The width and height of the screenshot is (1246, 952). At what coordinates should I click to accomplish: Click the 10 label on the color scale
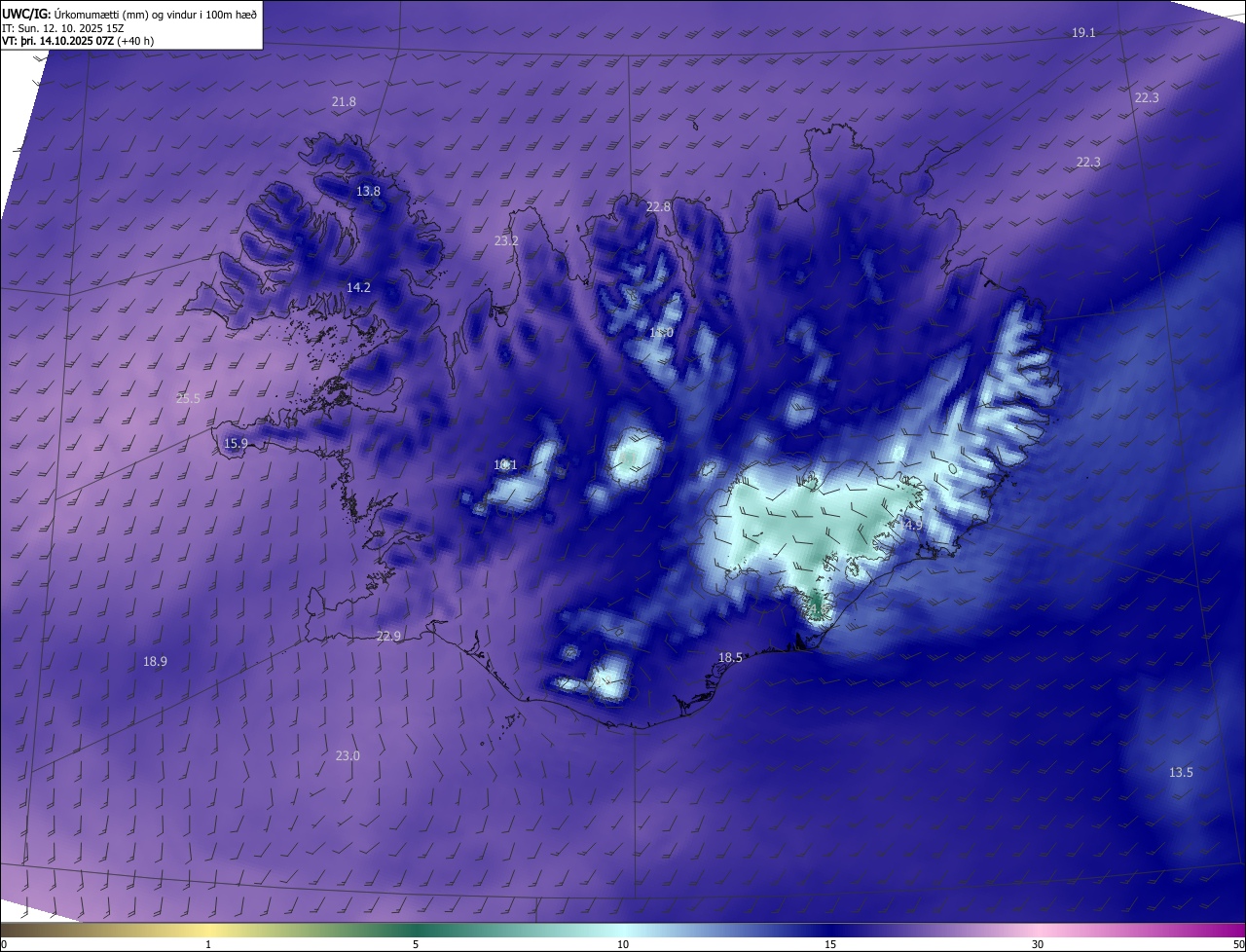tap(623, 944)
